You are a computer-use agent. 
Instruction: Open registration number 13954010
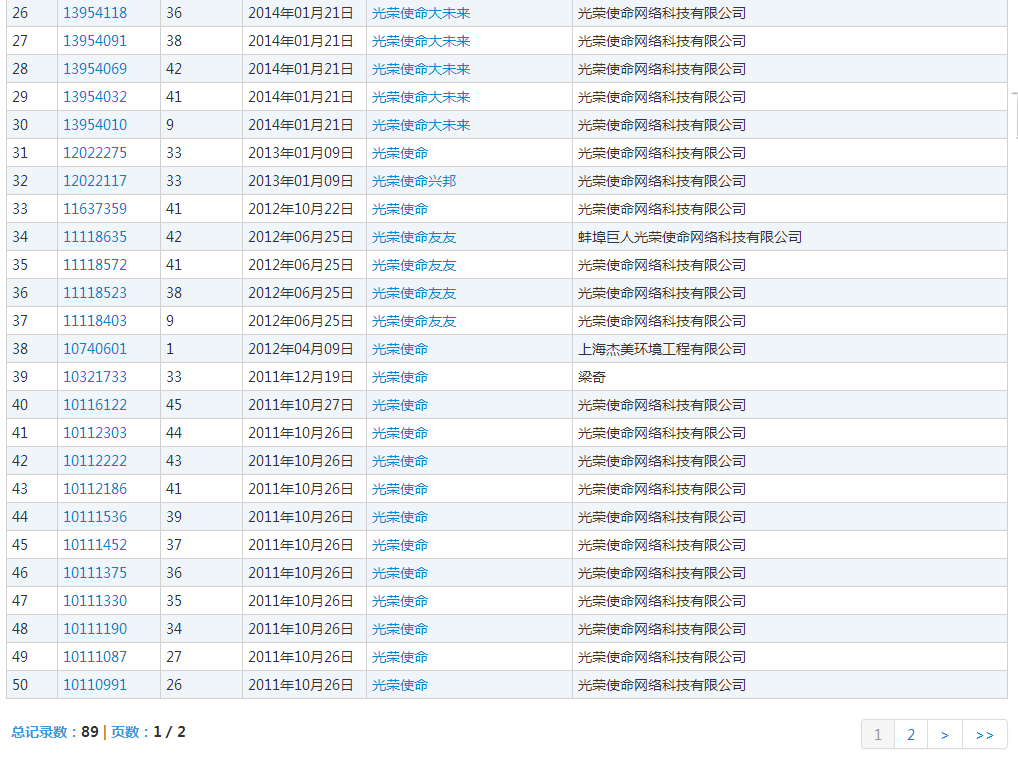pos(95,125)
